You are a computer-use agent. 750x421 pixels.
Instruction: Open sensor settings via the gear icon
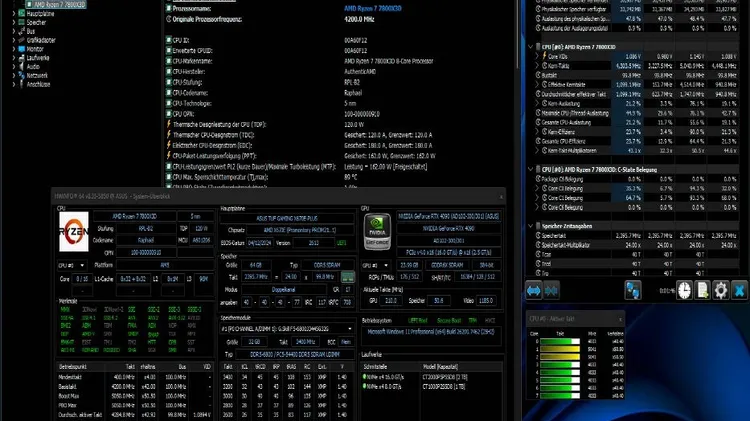tap(721, 291)
